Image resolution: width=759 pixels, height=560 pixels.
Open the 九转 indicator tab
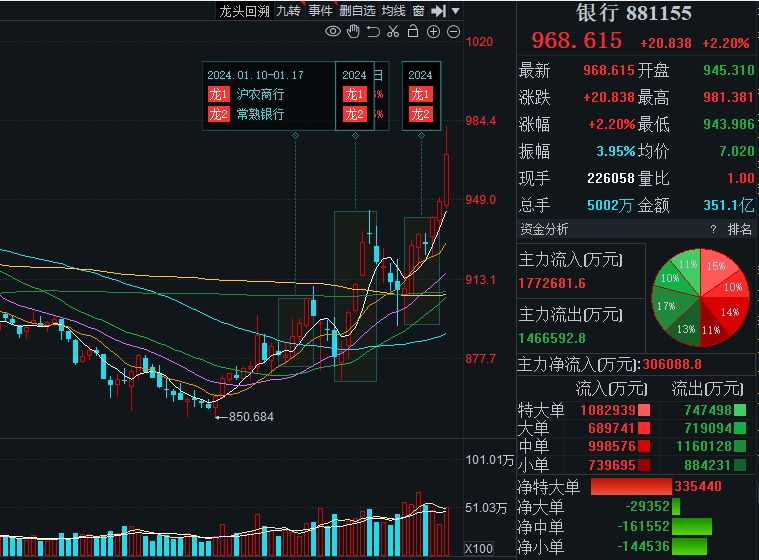pyautogui.click(x=288, y=11)
